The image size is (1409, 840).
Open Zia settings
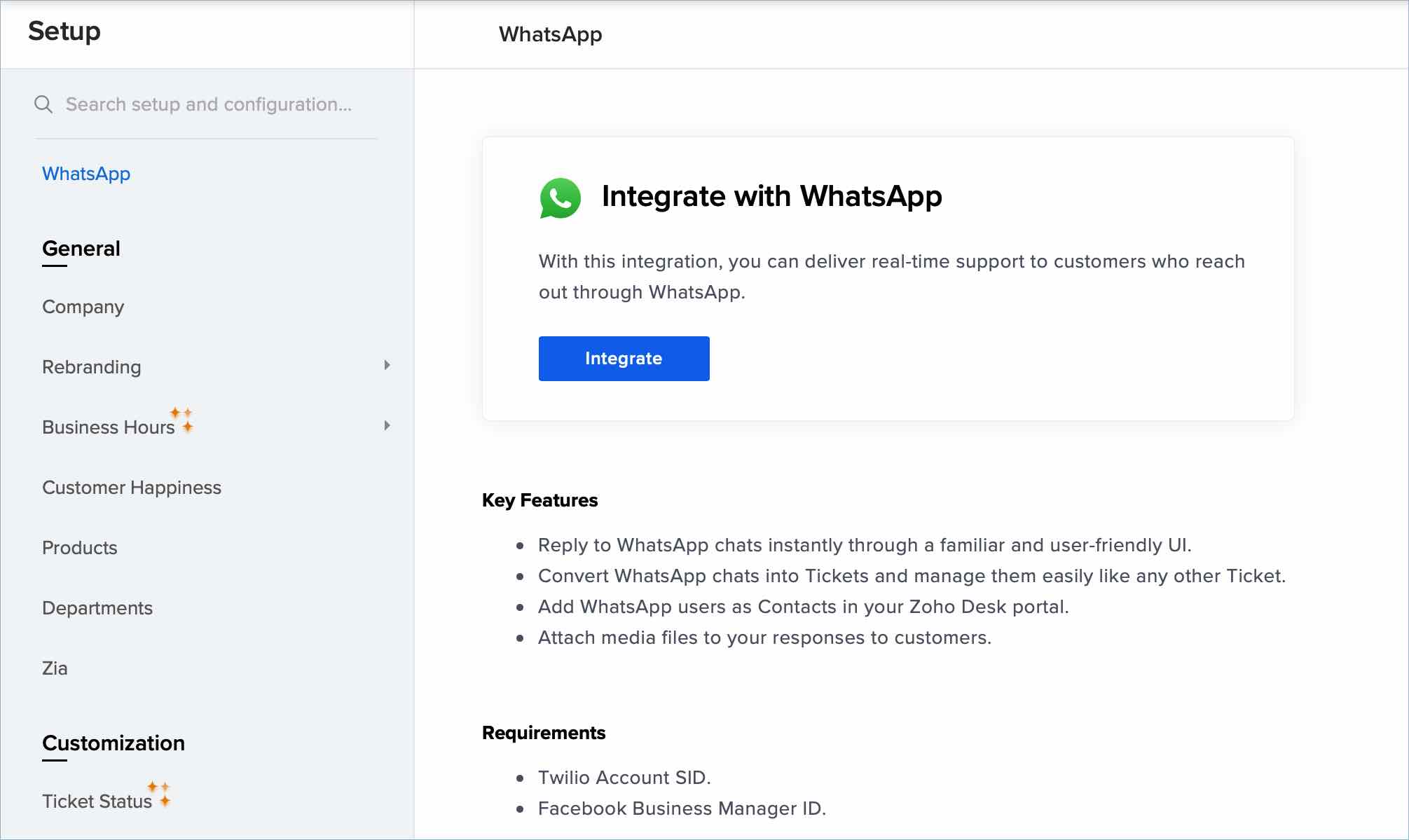[55, 668]
